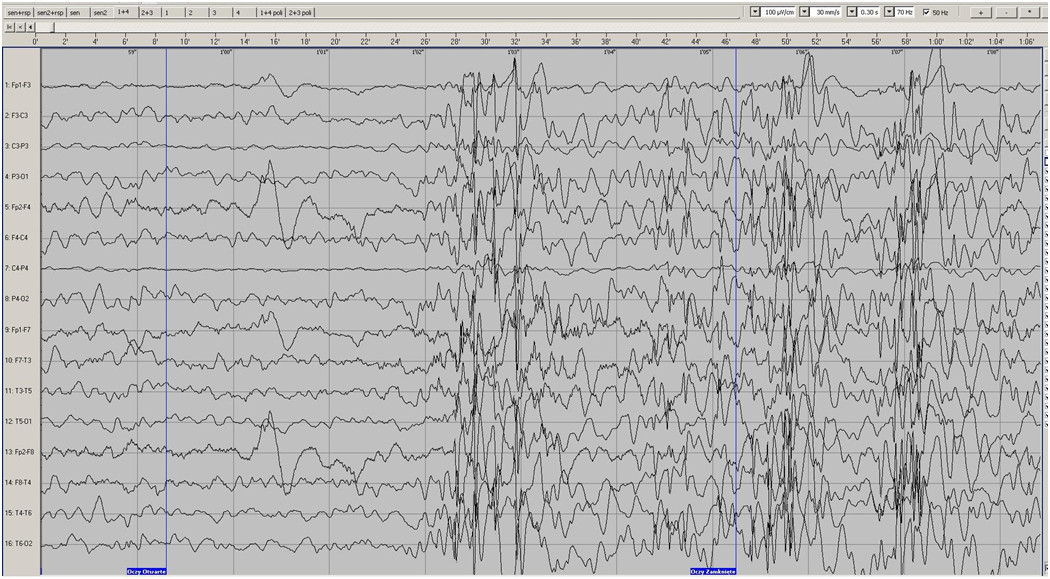
Task: Select the Fp2-F8 channel label
Action: [x=21, y=452]
